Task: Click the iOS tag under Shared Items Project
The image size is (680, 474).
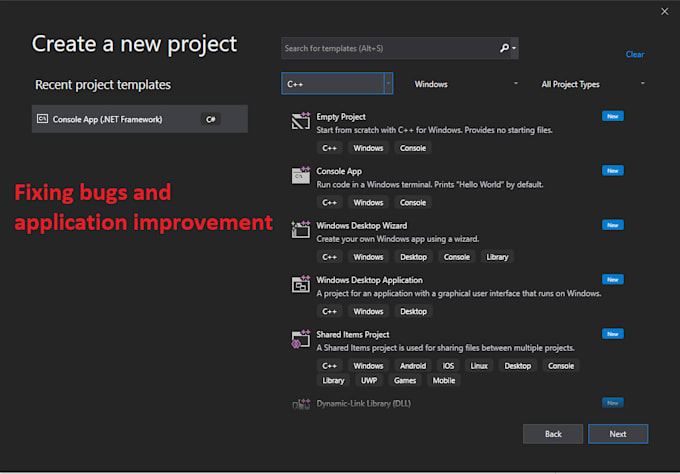Action: pos(448,366)
